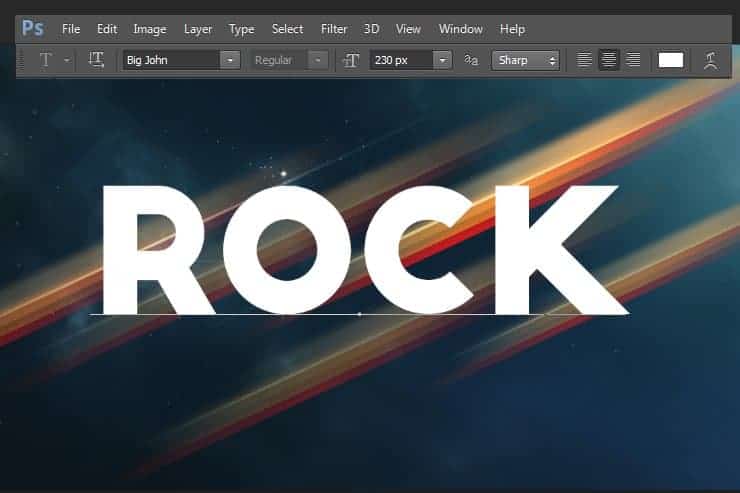Center the text alignment
This screenshot has height=493, width=740.
609,60
